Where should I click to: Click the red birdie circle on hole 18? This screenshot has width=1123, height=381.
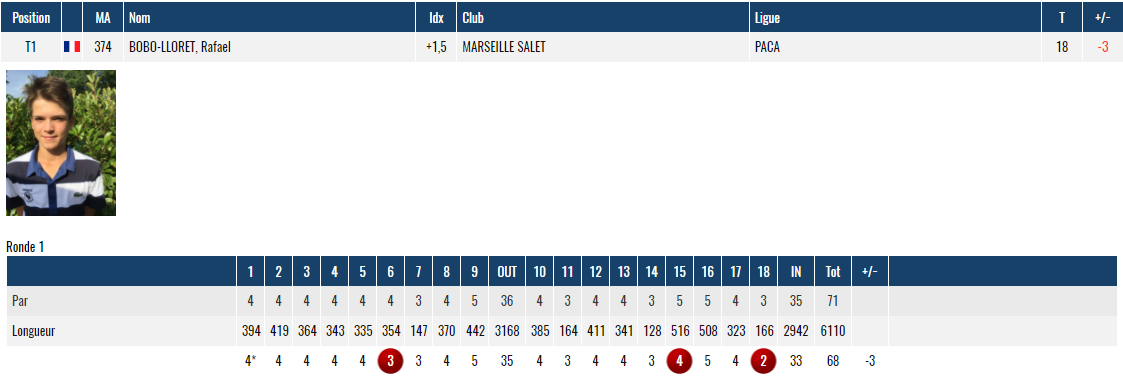click(x=763, y=362)
